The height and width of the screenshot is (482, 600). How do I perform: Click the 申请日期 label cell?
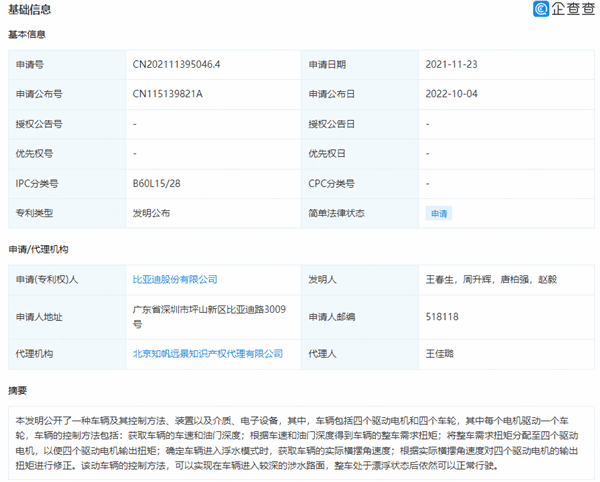click(360, 65)
